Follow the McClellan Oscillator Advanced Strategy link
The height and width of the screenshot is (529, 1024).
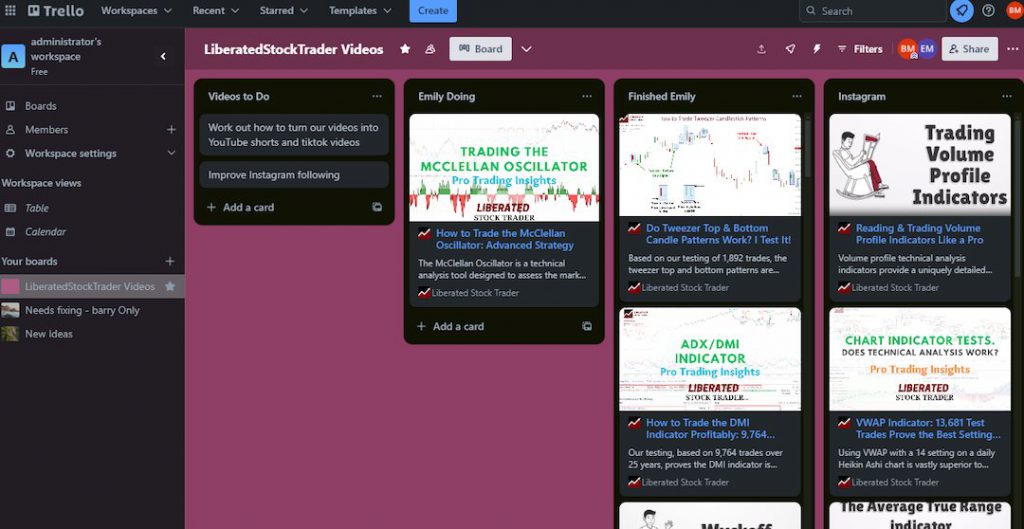505,239
